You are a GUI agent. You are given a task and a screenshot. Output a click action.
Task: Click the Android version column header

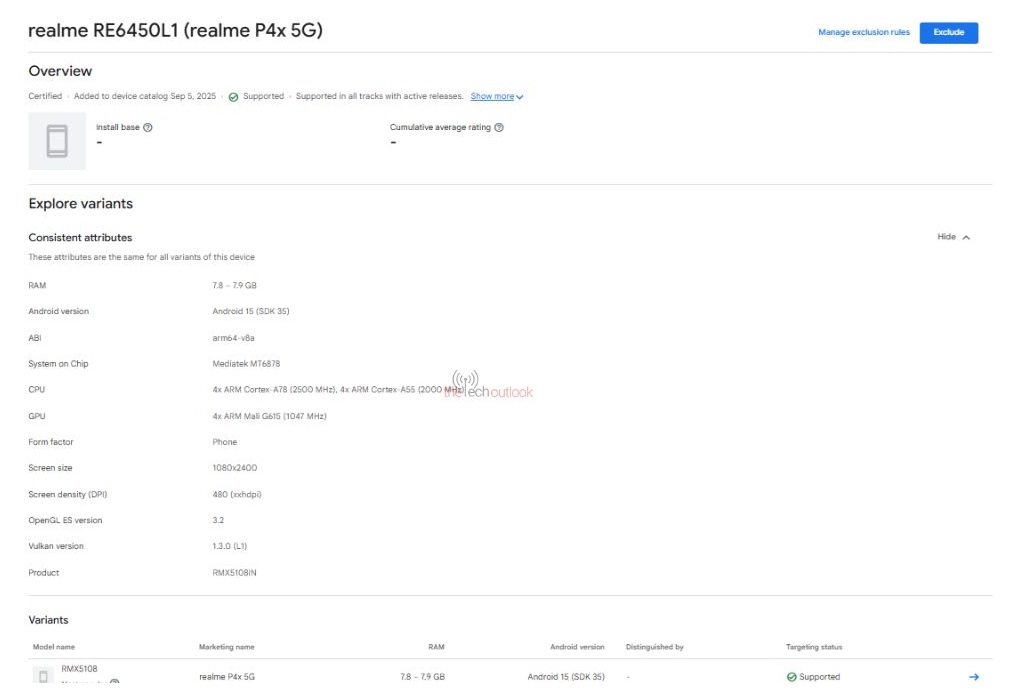pos(576,647)
